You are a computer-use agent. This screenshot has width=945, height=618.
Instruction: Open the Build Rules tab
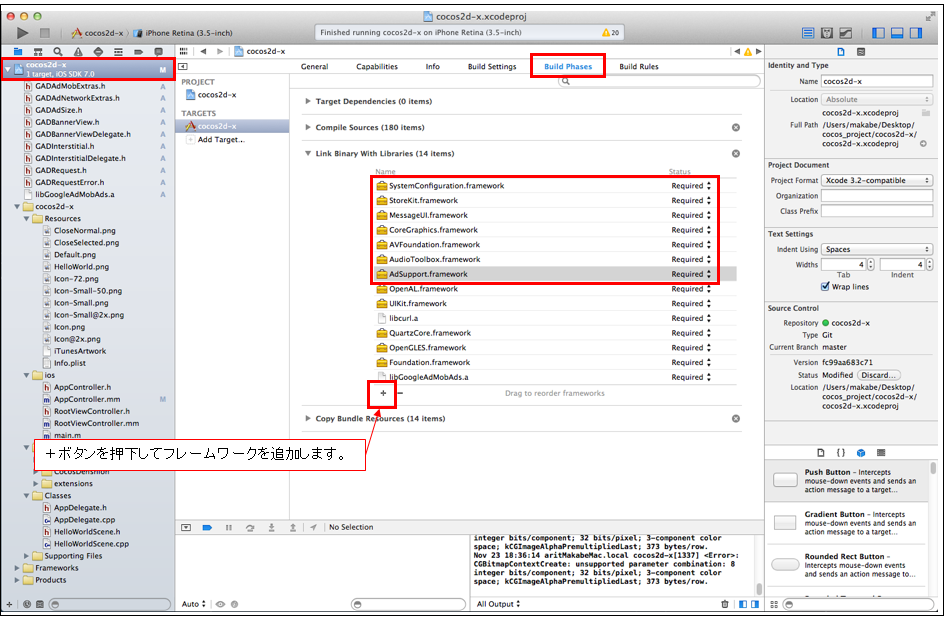pyautogui.click(x=639, y=66)
